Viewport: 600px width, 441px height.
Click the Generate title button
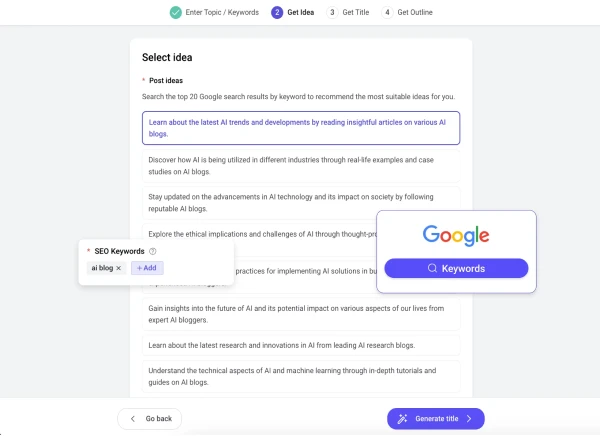[436, 418]
